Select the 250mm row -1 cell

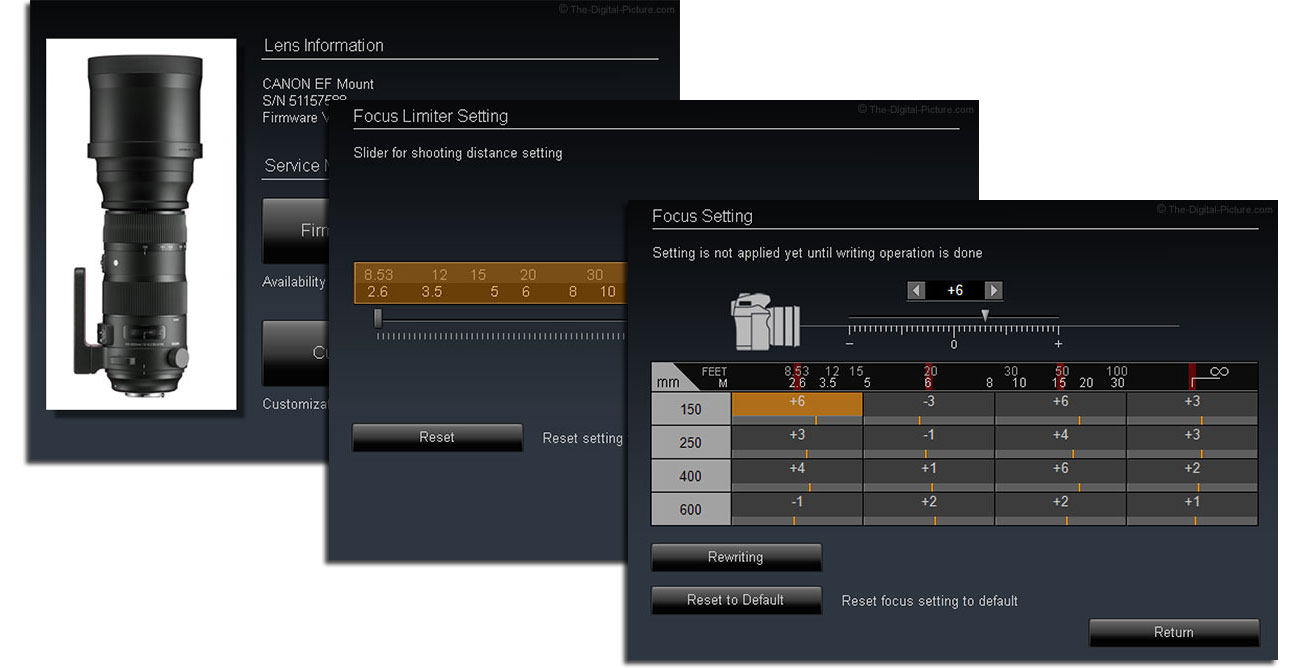[928, 442]
